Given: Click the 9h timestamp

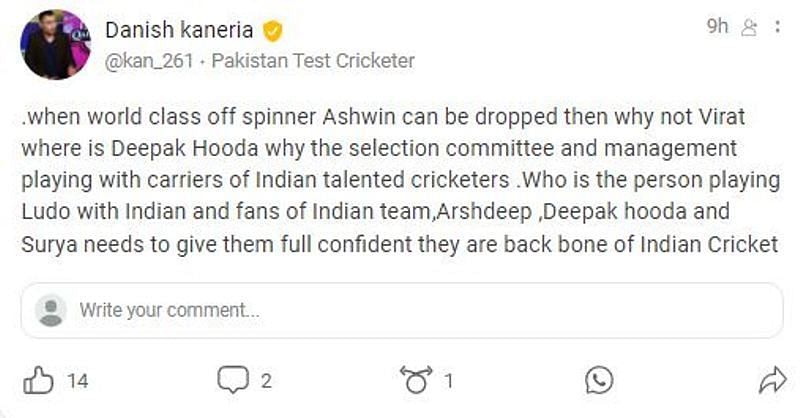Looking at the screenshot, I should click(718, 27).
